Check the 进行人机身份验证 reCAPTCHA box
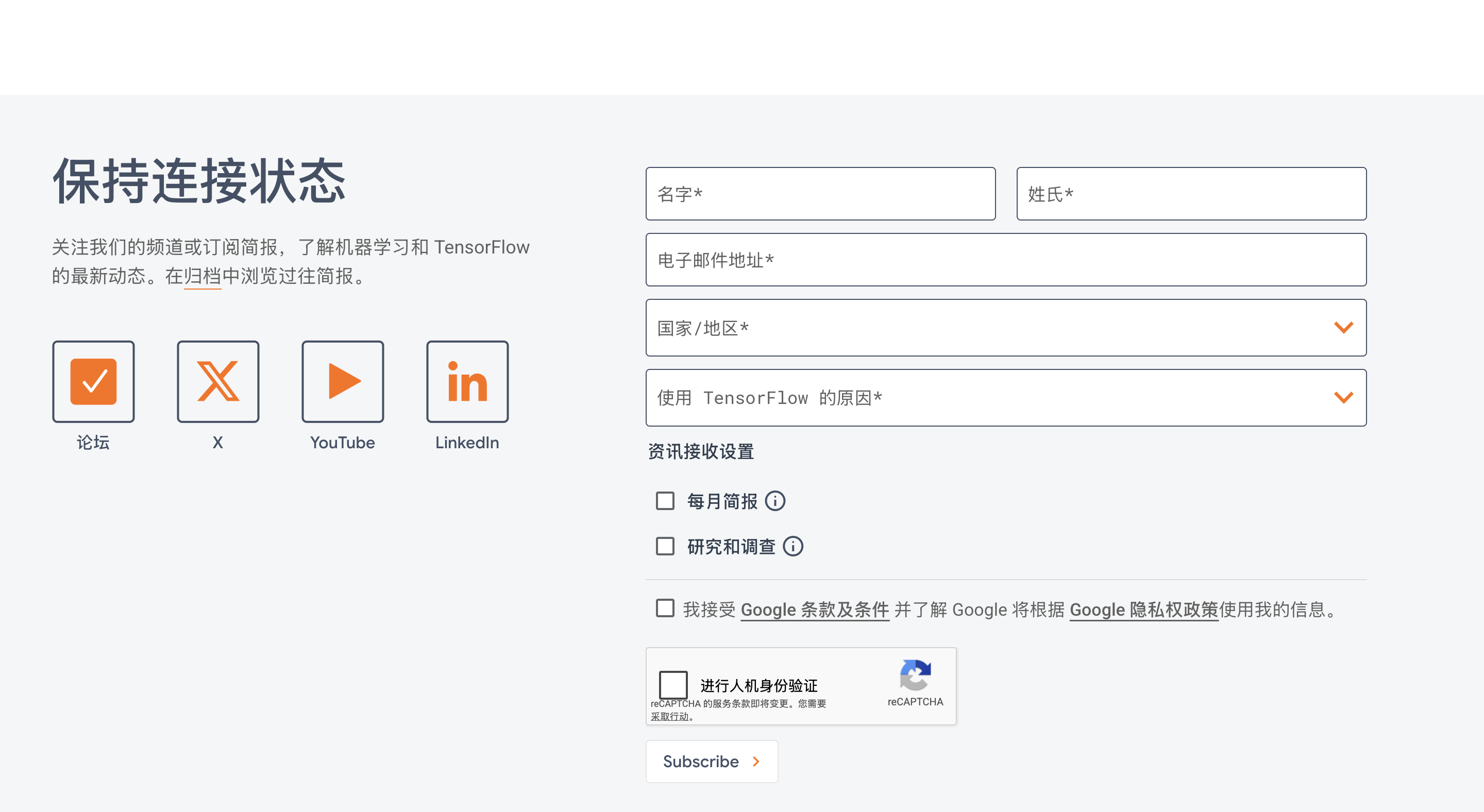 pos(673,685)
